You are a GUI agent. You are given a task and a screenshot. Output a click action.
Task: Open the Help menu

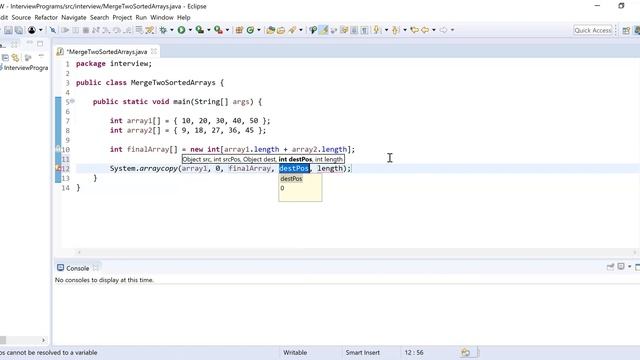[x=184, y=18]
